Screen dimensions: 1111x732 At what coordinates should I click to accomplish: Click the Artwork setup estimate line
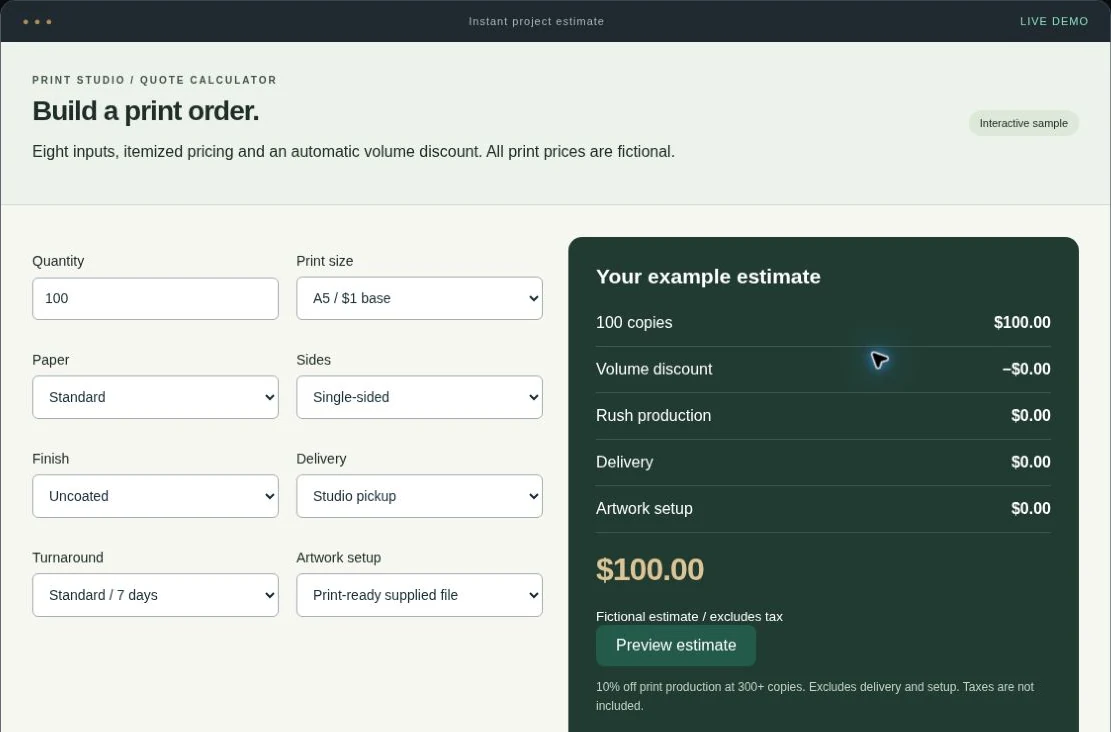tap(823, 509)
